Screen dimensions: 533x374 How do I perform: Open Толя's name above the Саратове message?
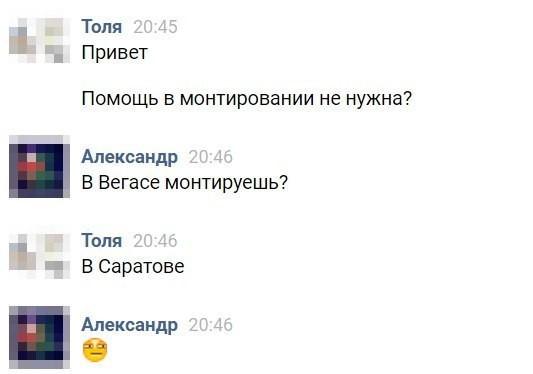[x=102, y=241]
